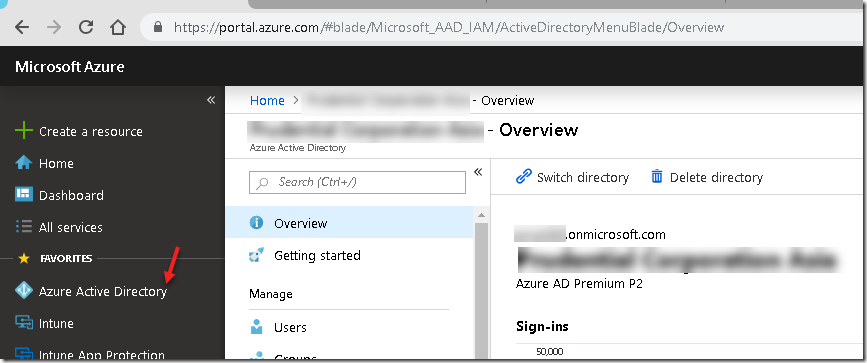Click the Search (Ctrl+/) box
The image size is (867, 363).
(357, 182)
